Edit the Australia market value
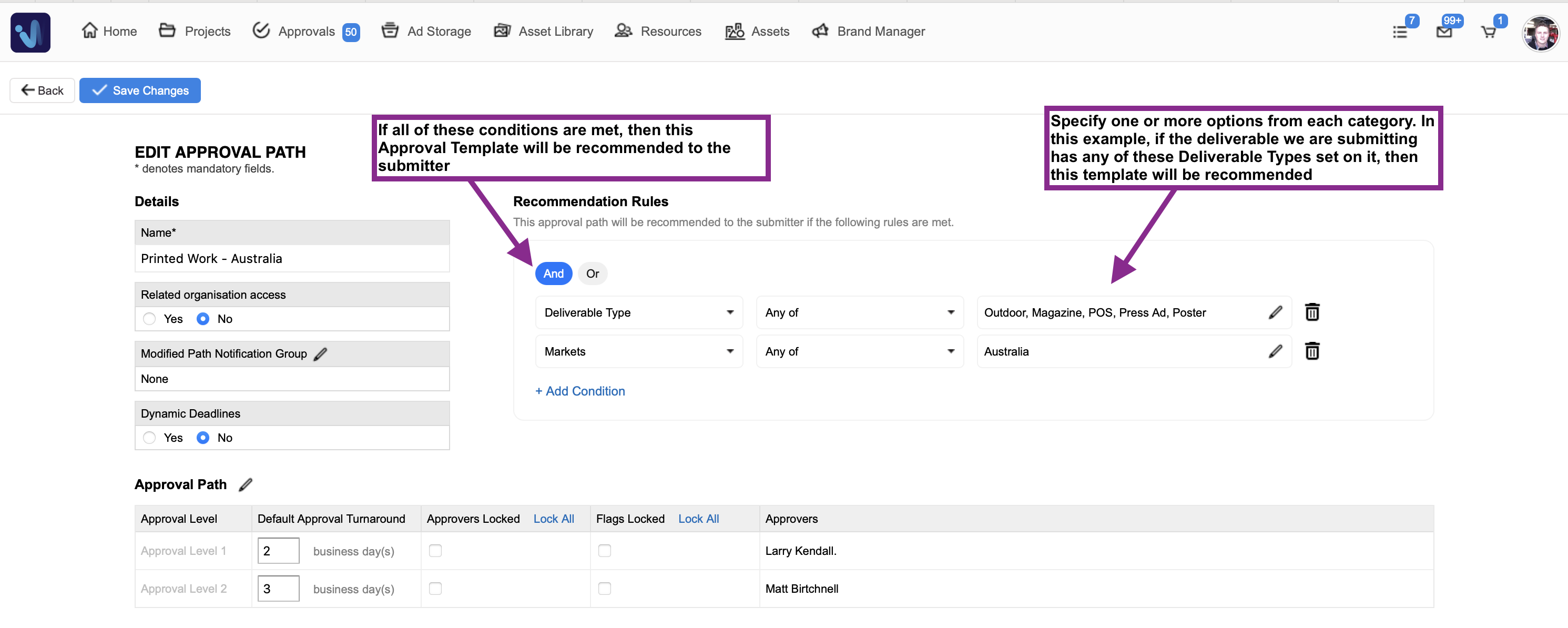 click(x=1275, y=351)
